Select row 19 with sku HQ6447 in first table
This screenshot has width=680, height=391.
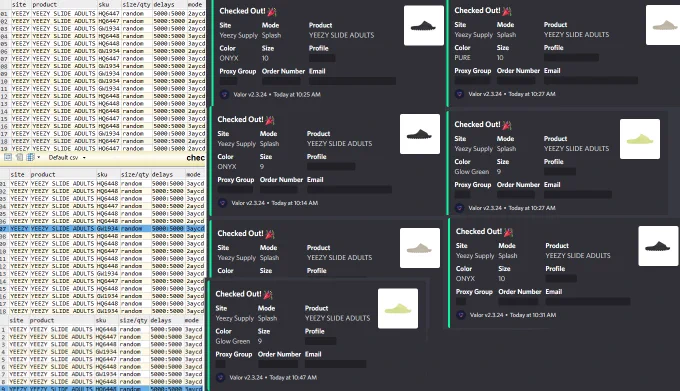click(102, 148)
